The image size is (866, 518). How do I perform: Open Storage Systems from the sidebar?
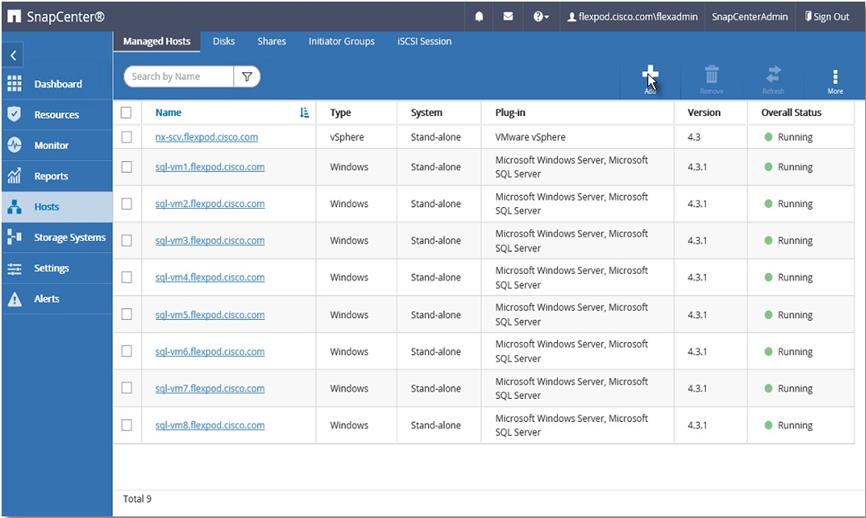(57, 237)
